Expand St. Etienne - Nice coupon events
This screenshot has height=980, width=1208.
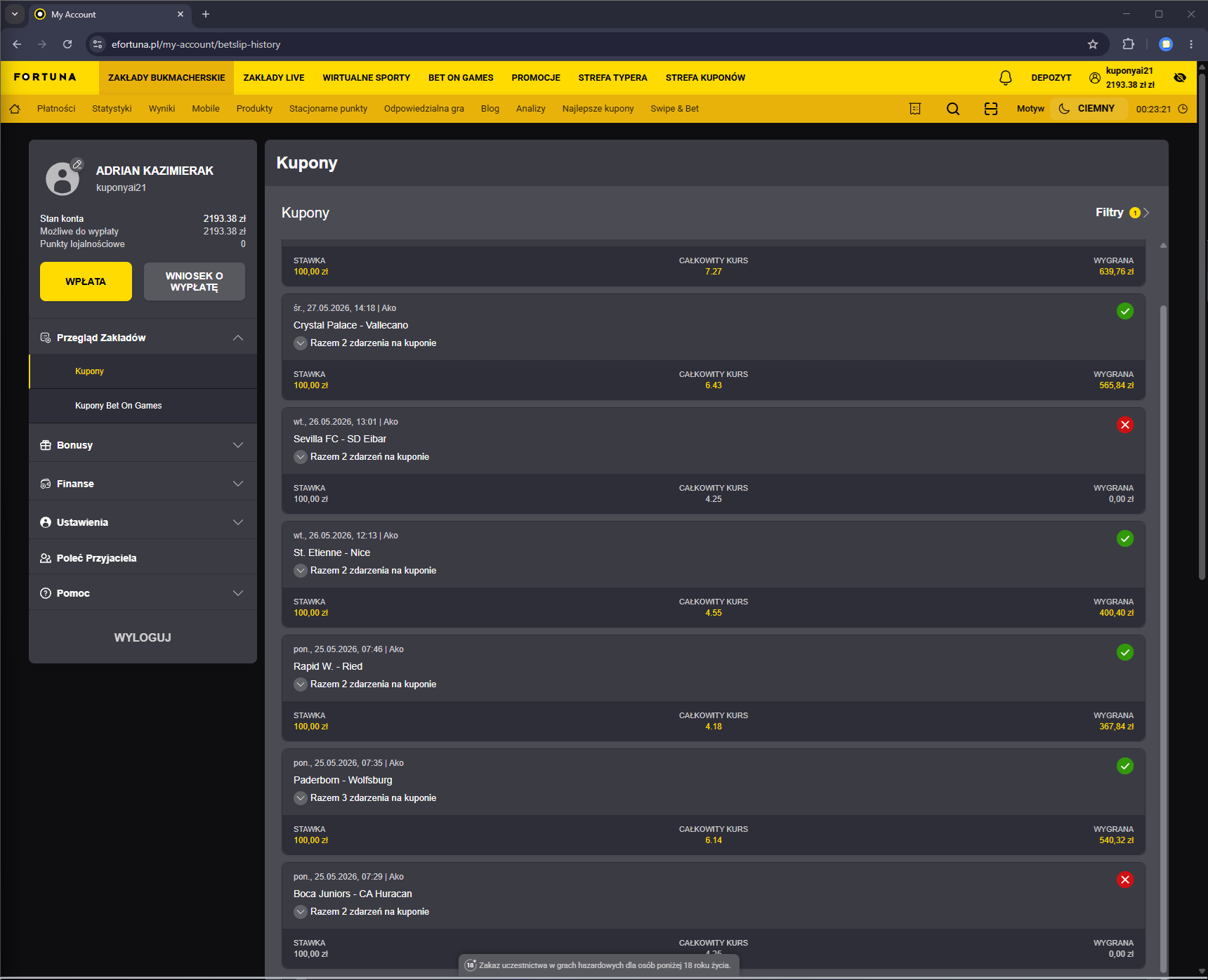[x=301, y=571]
